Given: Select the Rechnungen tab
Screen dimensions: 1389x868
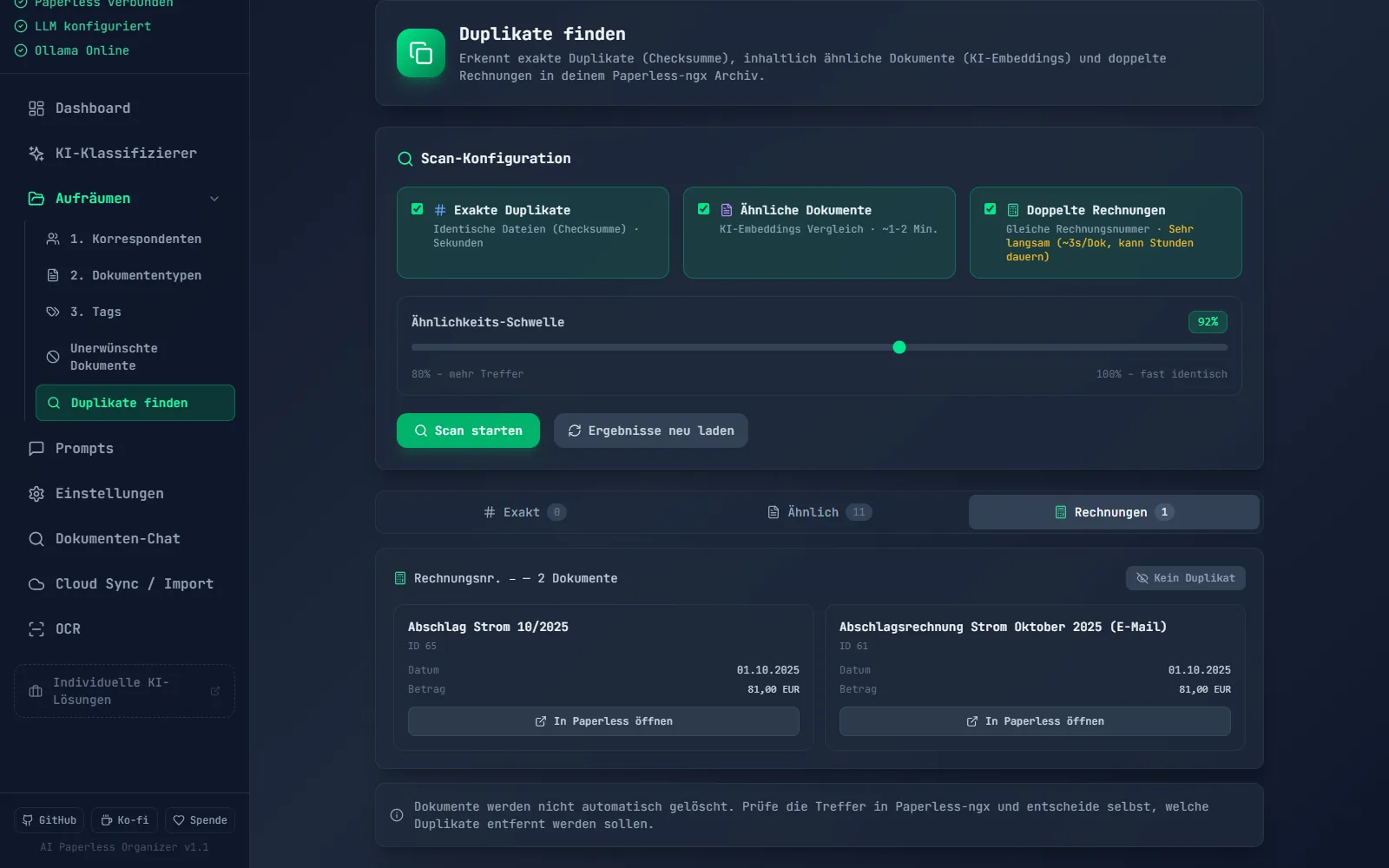Looking at the screenshot, I should point(1114,512).
